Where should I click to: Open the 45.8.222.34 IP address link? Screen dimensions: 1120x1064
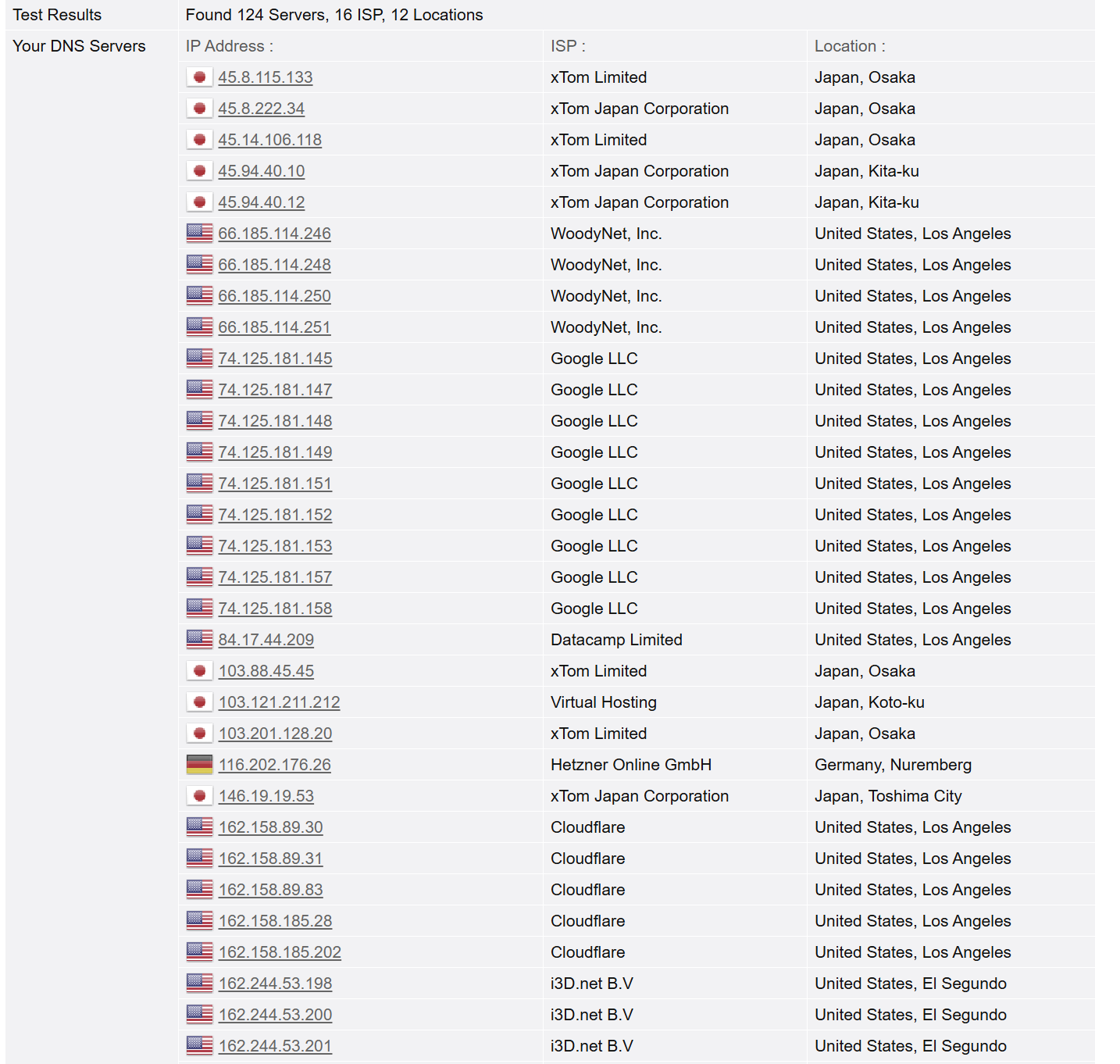(x=261, y=109)
